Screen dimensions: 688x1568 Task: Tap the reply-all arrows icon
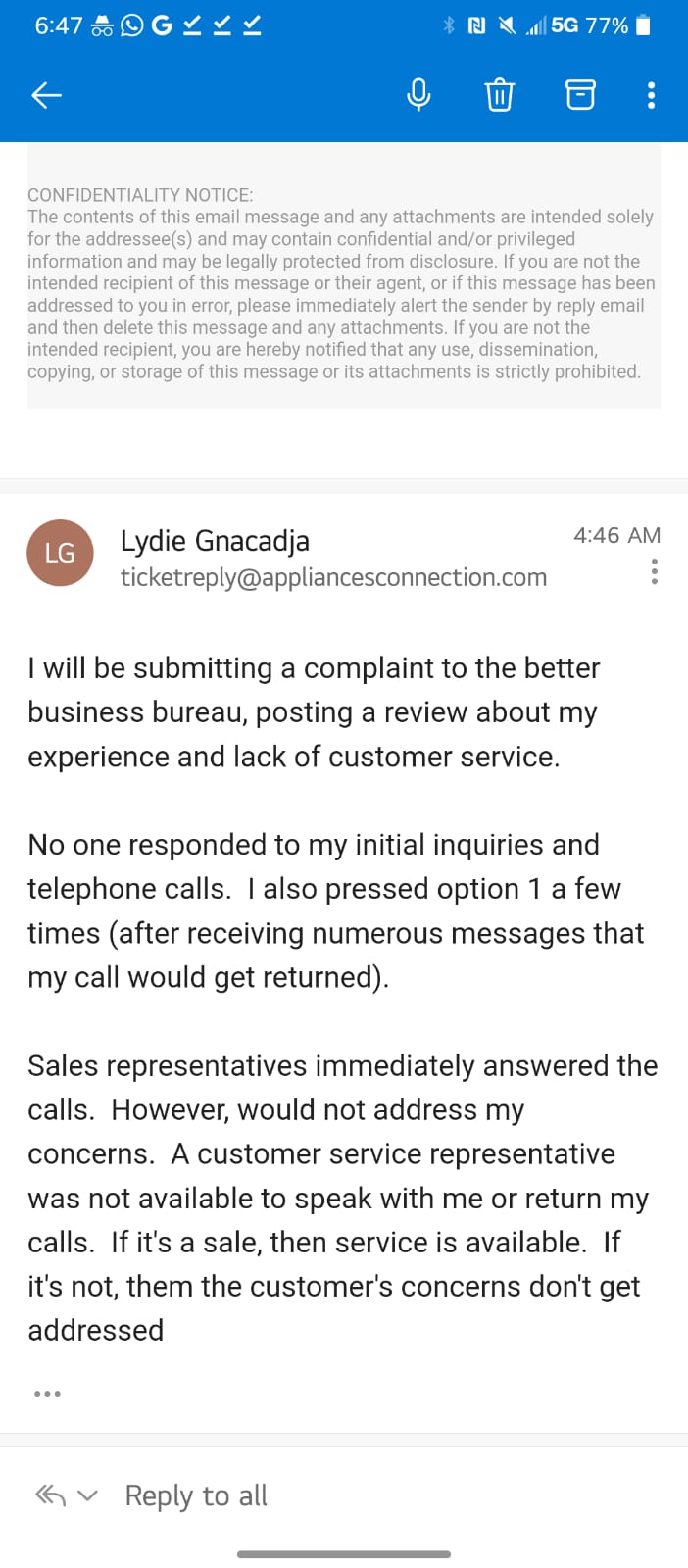(x=51, y=1495)
